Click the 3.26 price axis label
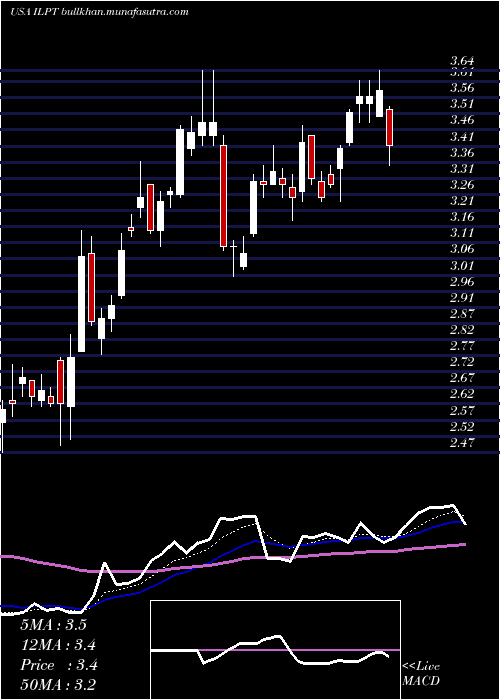This screenshot has width=500, height=700. (x=462, y=184)
